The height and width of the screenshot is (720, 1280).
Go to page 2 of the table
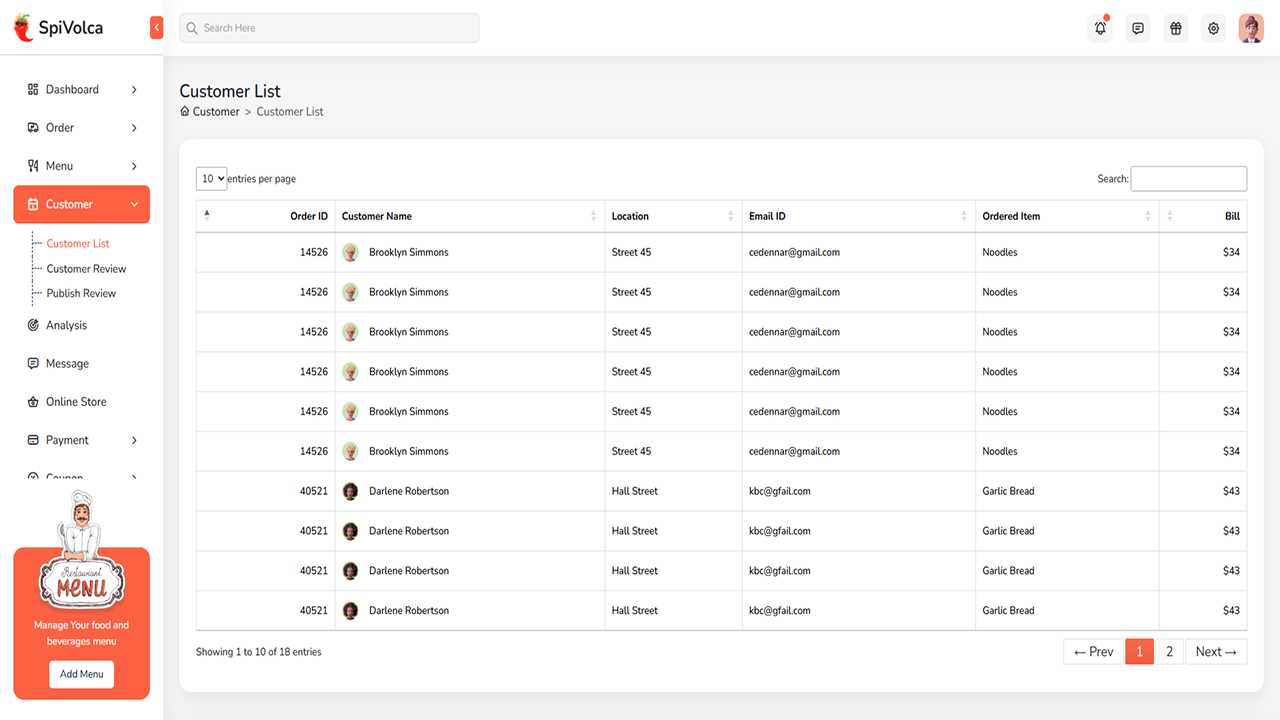coord(1169,652)
